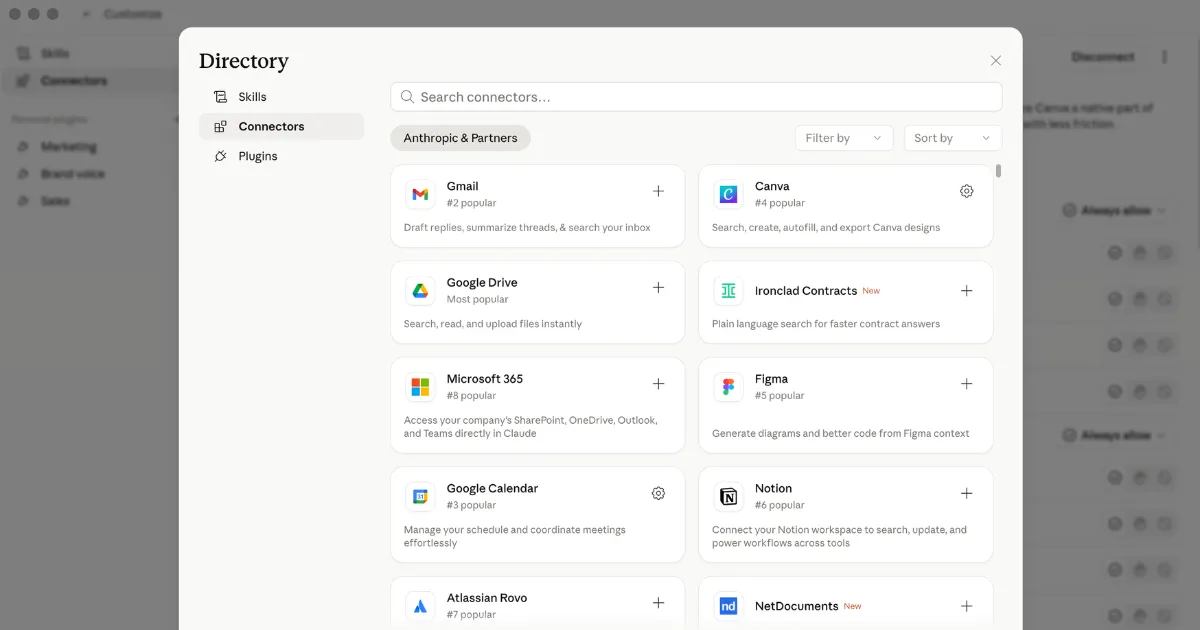Click the Google Calendar logo icon

point(420,496)
